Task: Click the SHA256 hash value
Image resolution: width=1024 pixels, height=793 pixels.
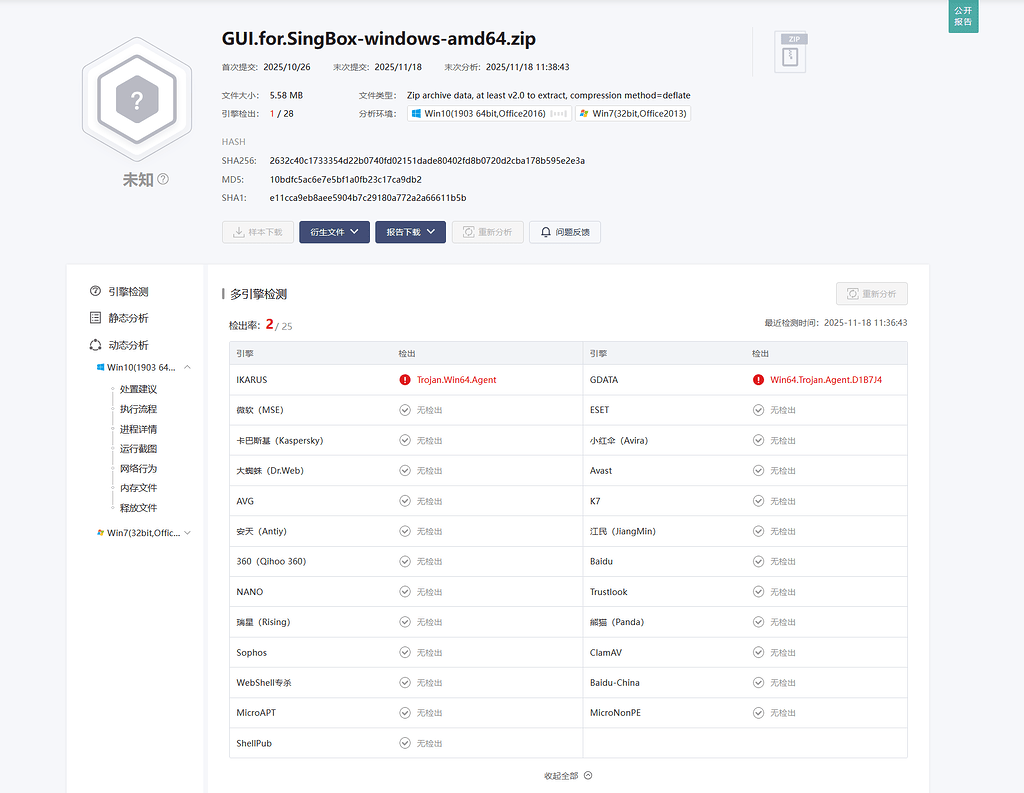Action: click(427, 161)
